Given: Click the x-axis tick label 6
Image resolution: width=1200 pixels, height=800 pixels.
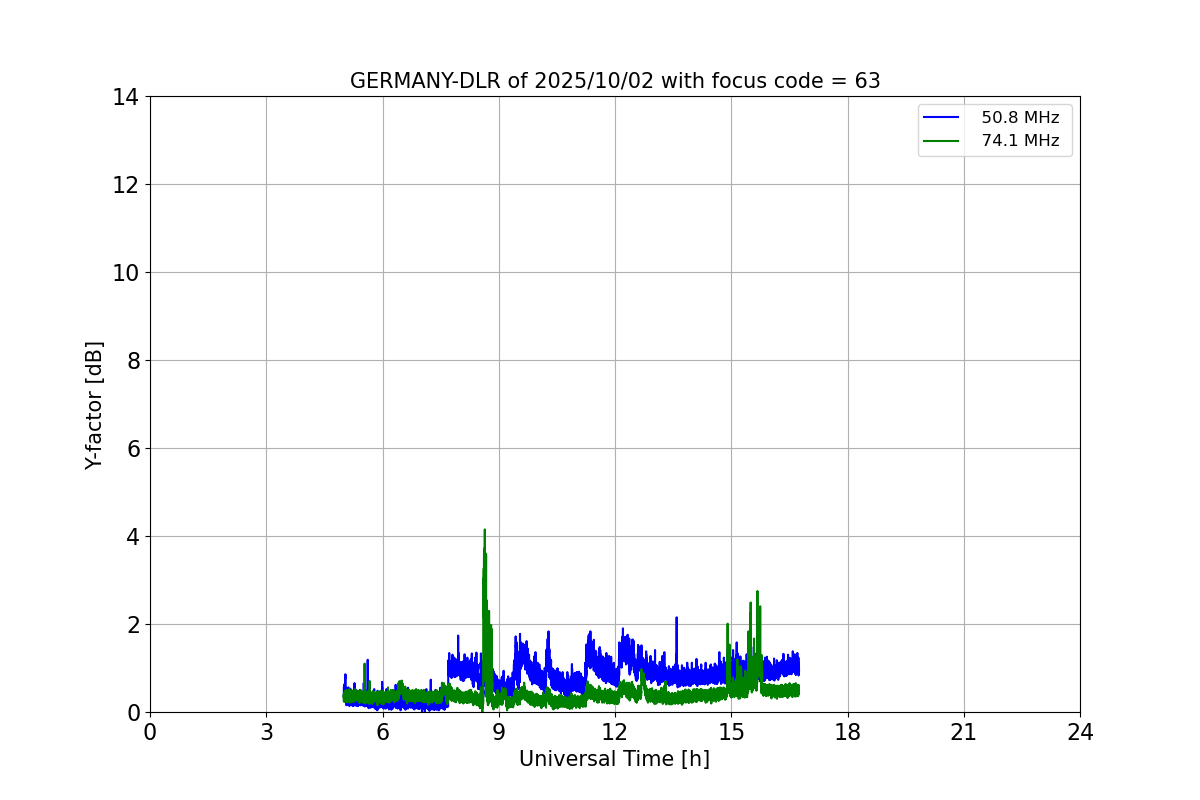Looking at the screenshot, I should coord(383,732).
